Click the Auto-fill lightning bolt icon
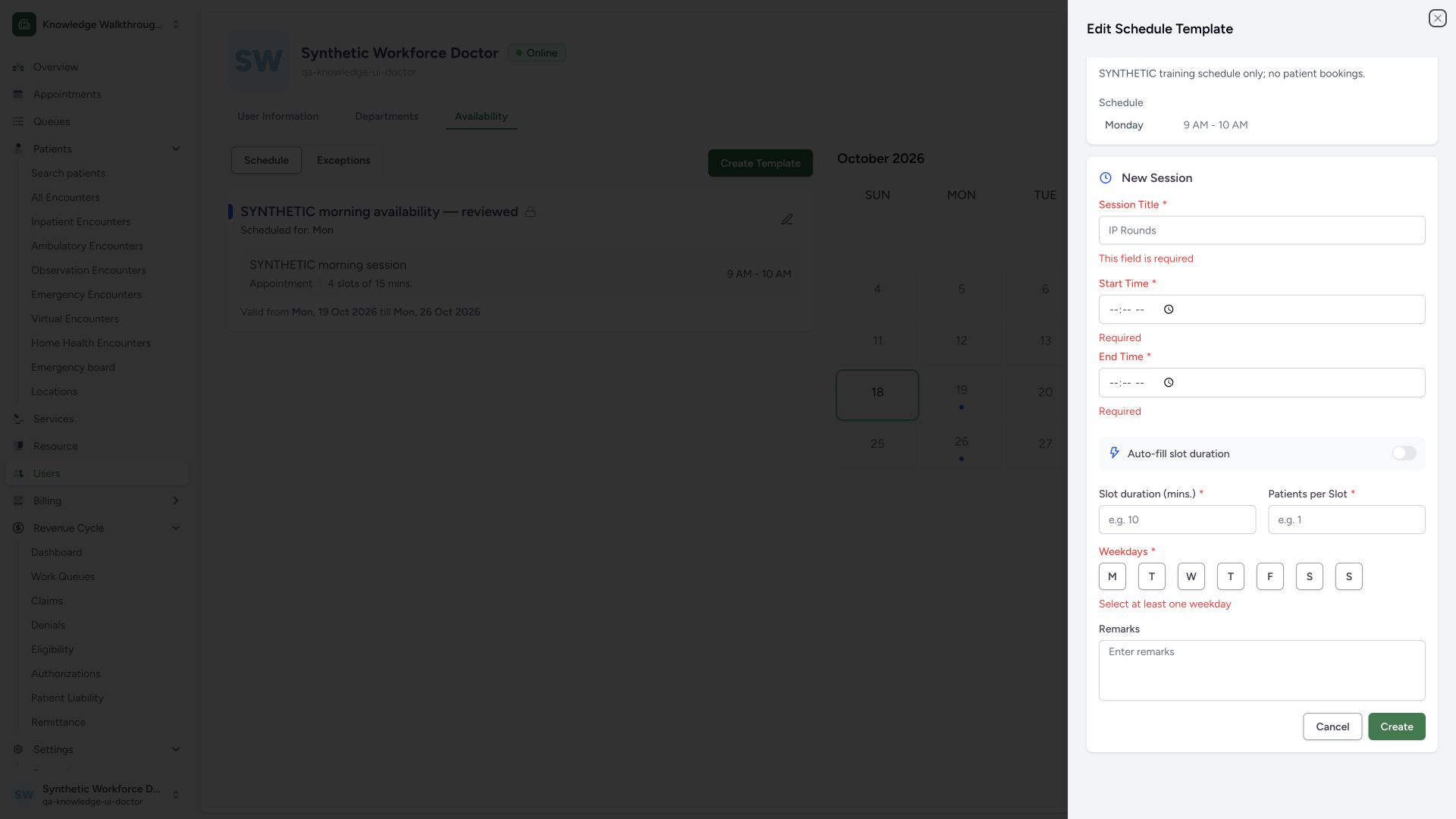This screenshot has height=819, width=1456. [x=1114, y=453]
